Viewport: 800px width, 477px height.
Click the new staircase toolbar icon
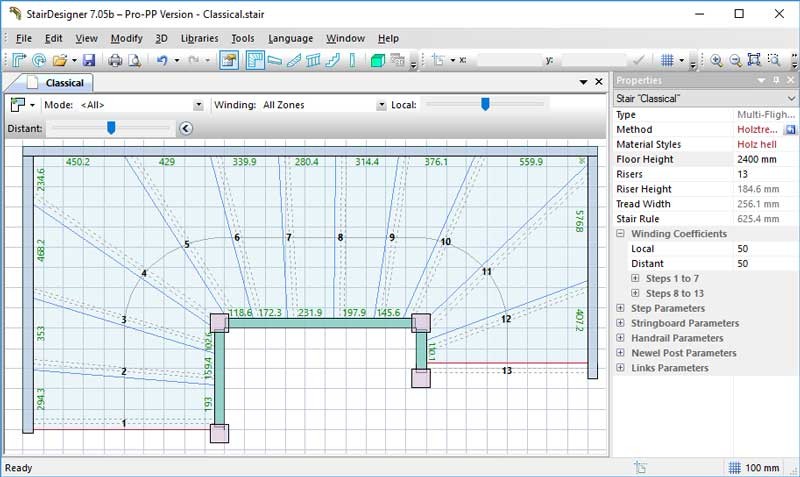19,60
